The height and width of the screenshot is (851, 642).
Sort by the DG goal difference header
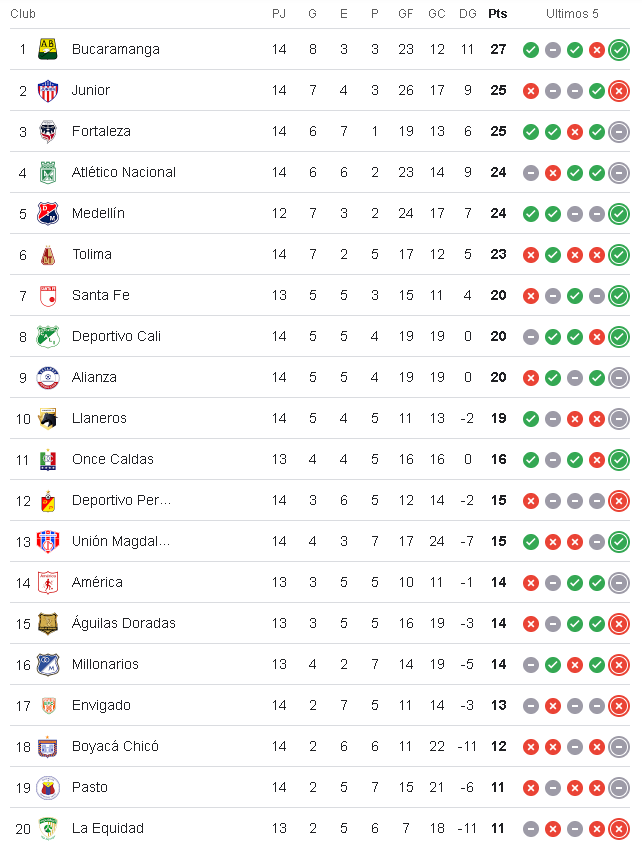click(467, 13)
